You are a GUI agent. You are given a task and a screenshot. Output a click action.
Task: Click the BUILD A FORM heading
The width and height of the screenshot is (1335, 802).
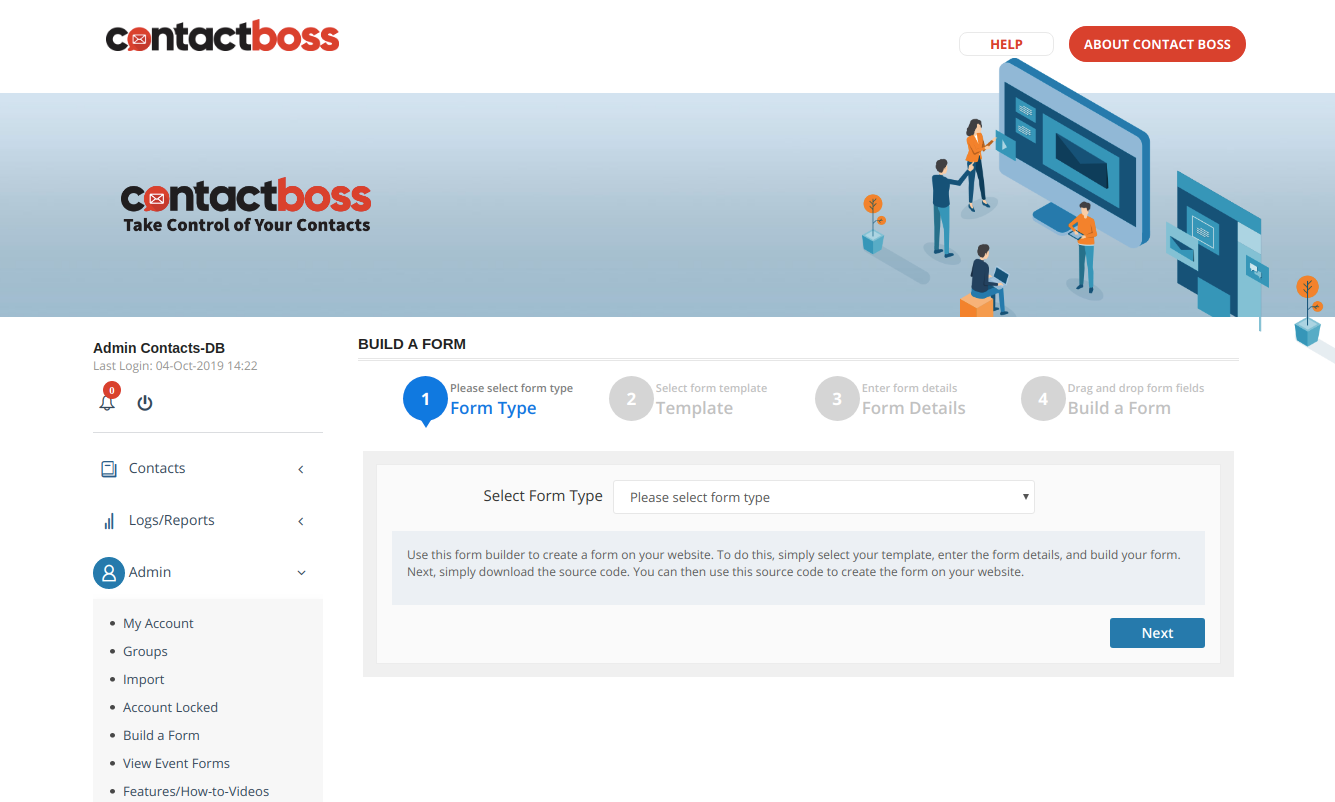pyautogui.click(x=412, y=344)
